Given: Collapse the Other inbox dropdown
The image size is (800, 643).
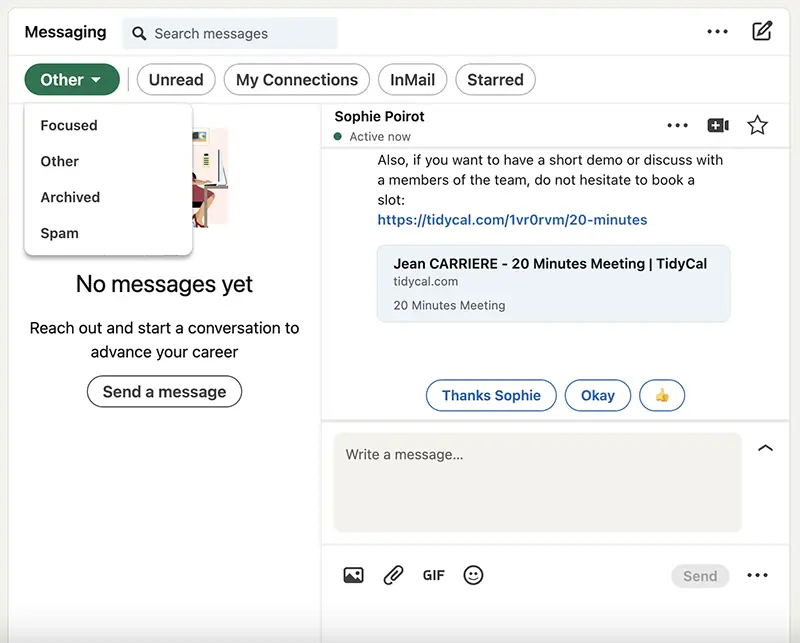Looking at the screenshot, I should 72,80.
